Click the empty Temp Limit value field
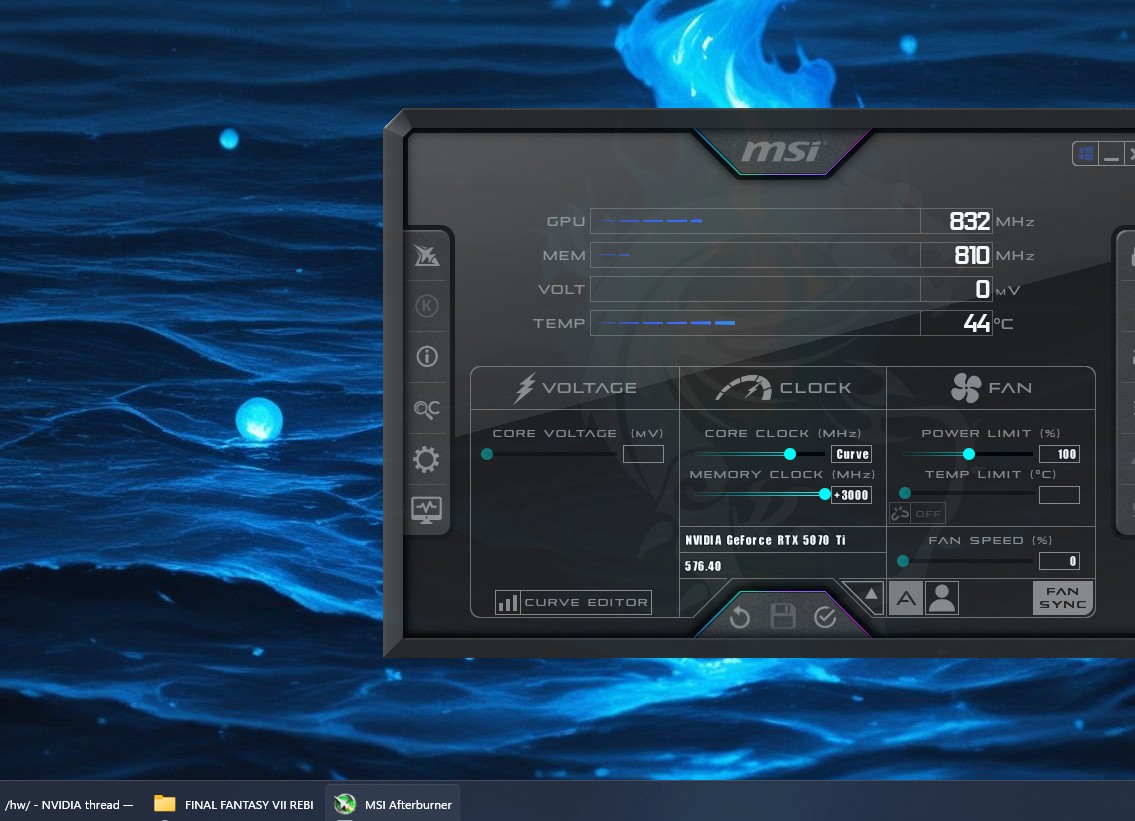 pos(1059,494)
